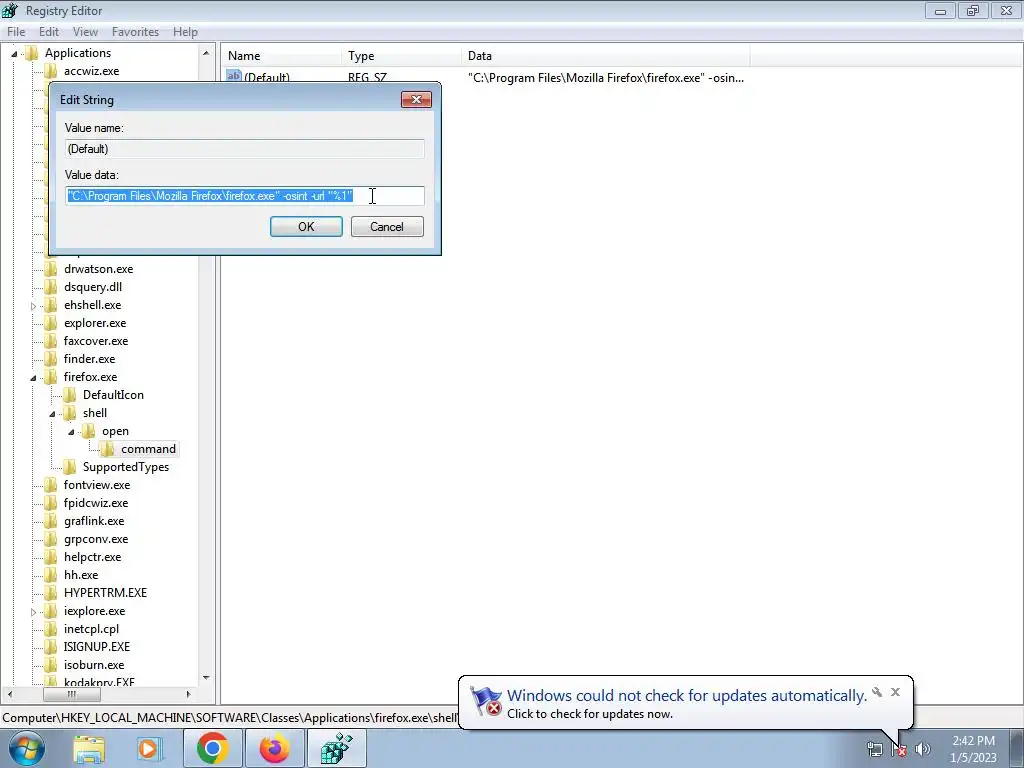Open Firefox from the taskbar
This screenshot has width=1024, height=768.
tap(274, 748)
